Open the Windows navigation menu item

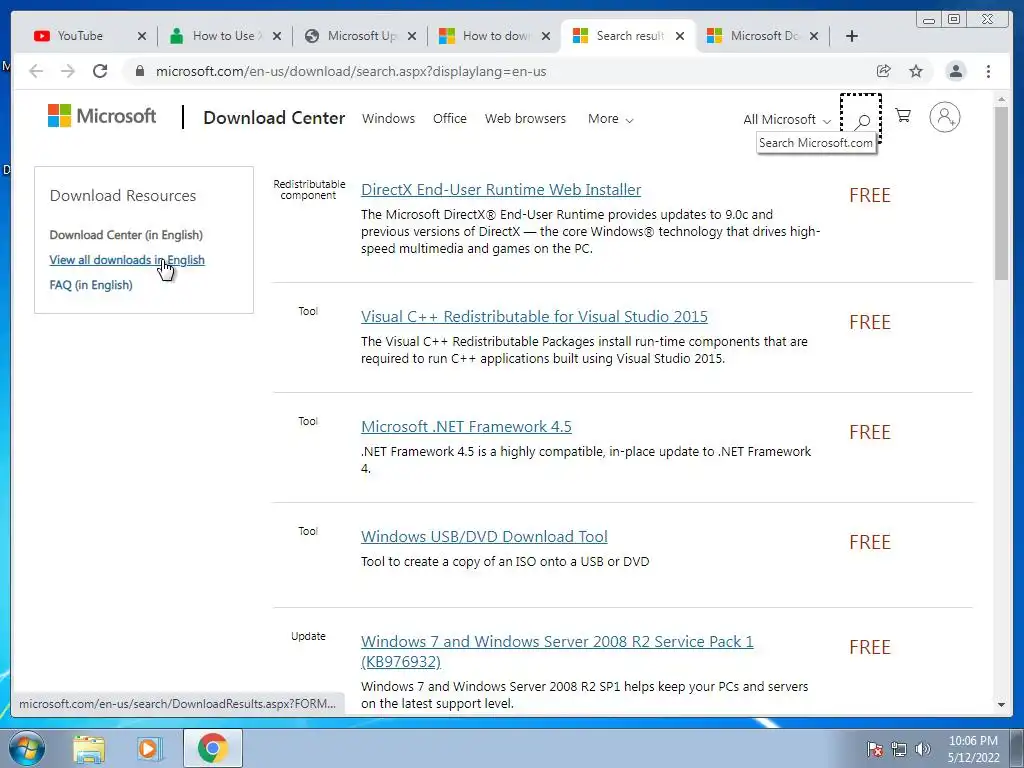(389, 119)
